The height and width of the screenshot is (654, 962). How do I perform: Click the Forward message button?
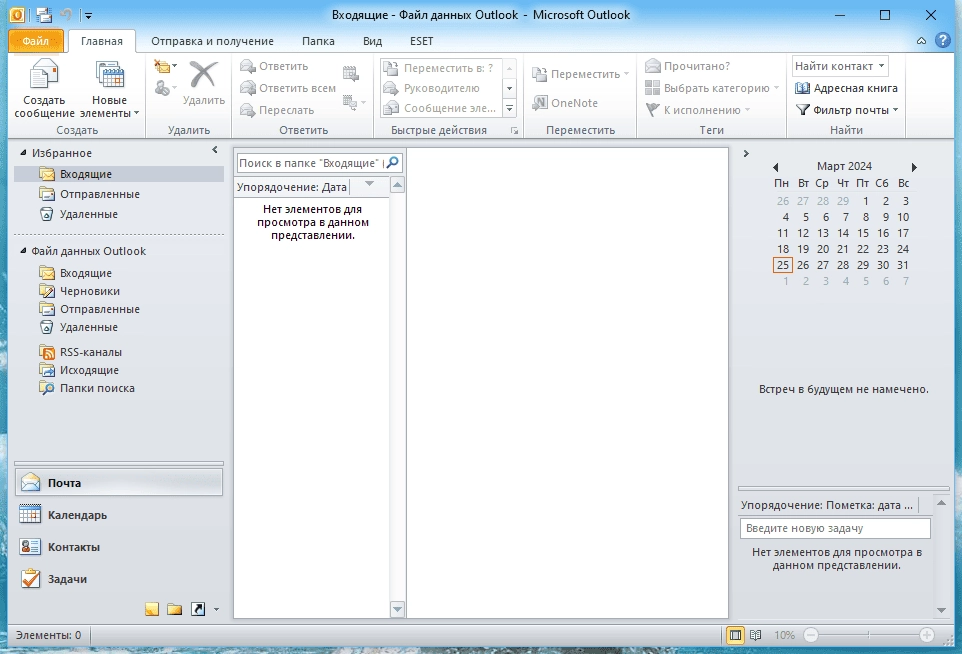(277, 110)
